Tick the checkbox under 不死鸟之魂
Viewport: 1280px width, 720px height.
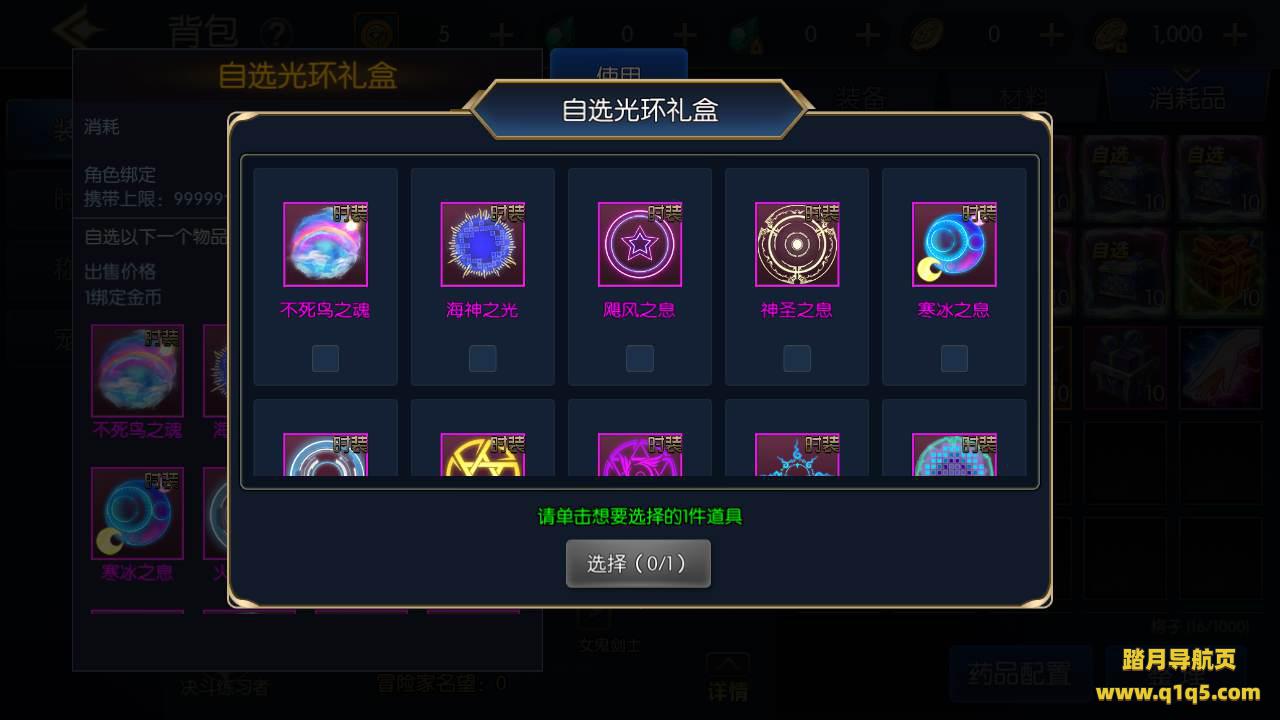point(325,358)
